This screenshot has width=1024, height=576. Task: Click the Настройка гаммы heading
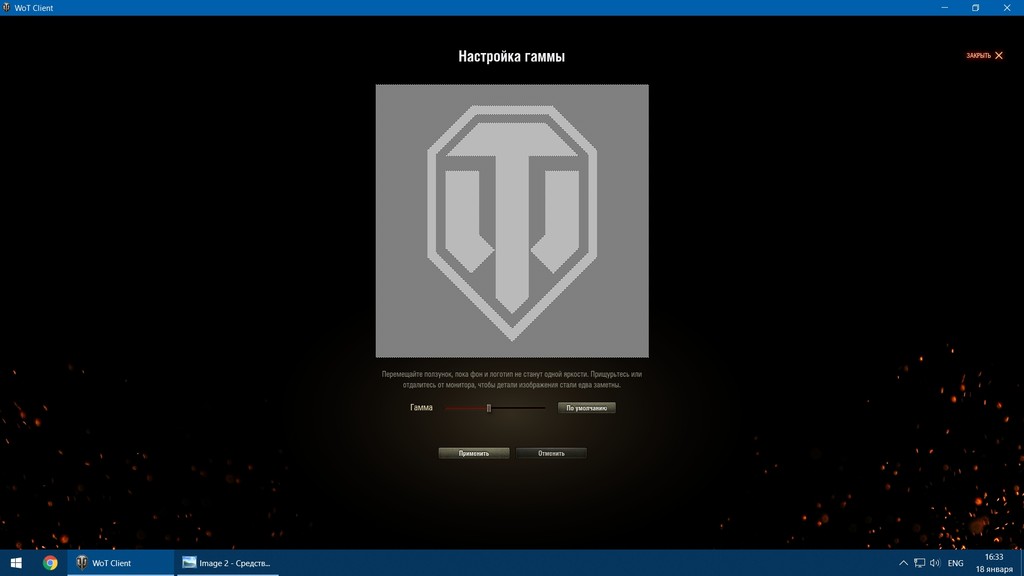pos(511,56)
